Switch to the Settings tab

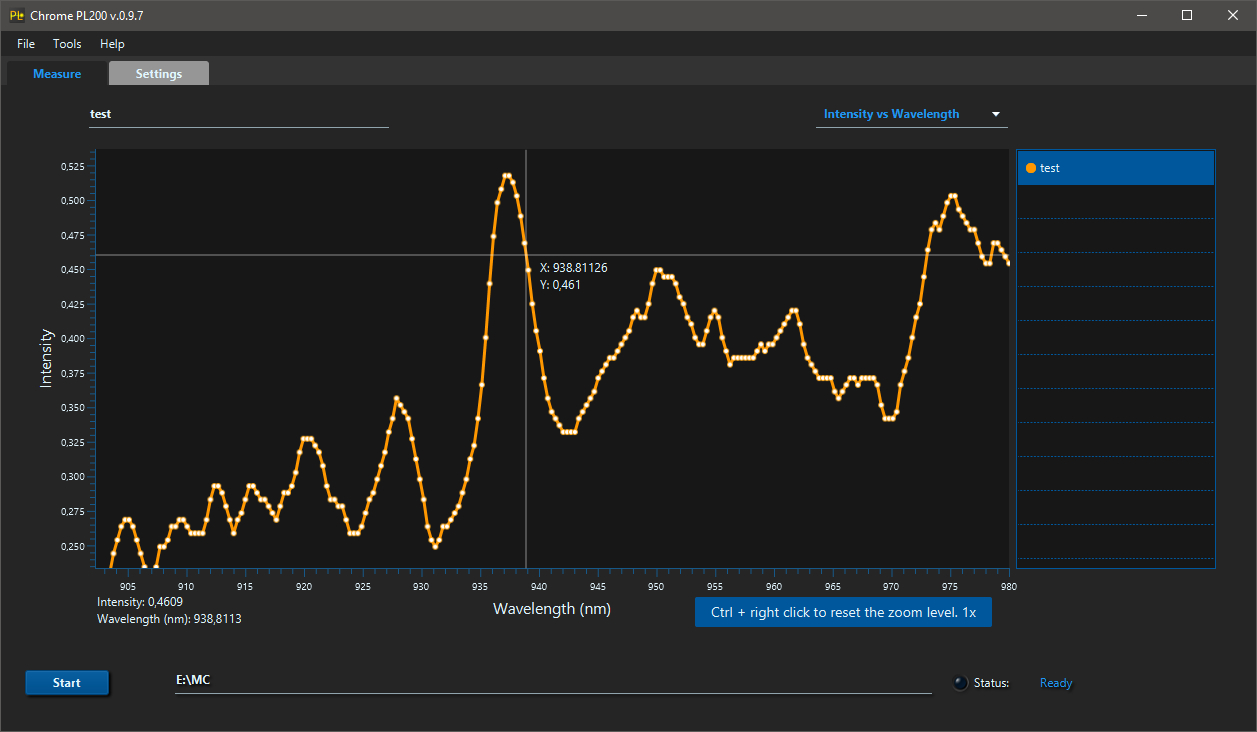[159, 73]
